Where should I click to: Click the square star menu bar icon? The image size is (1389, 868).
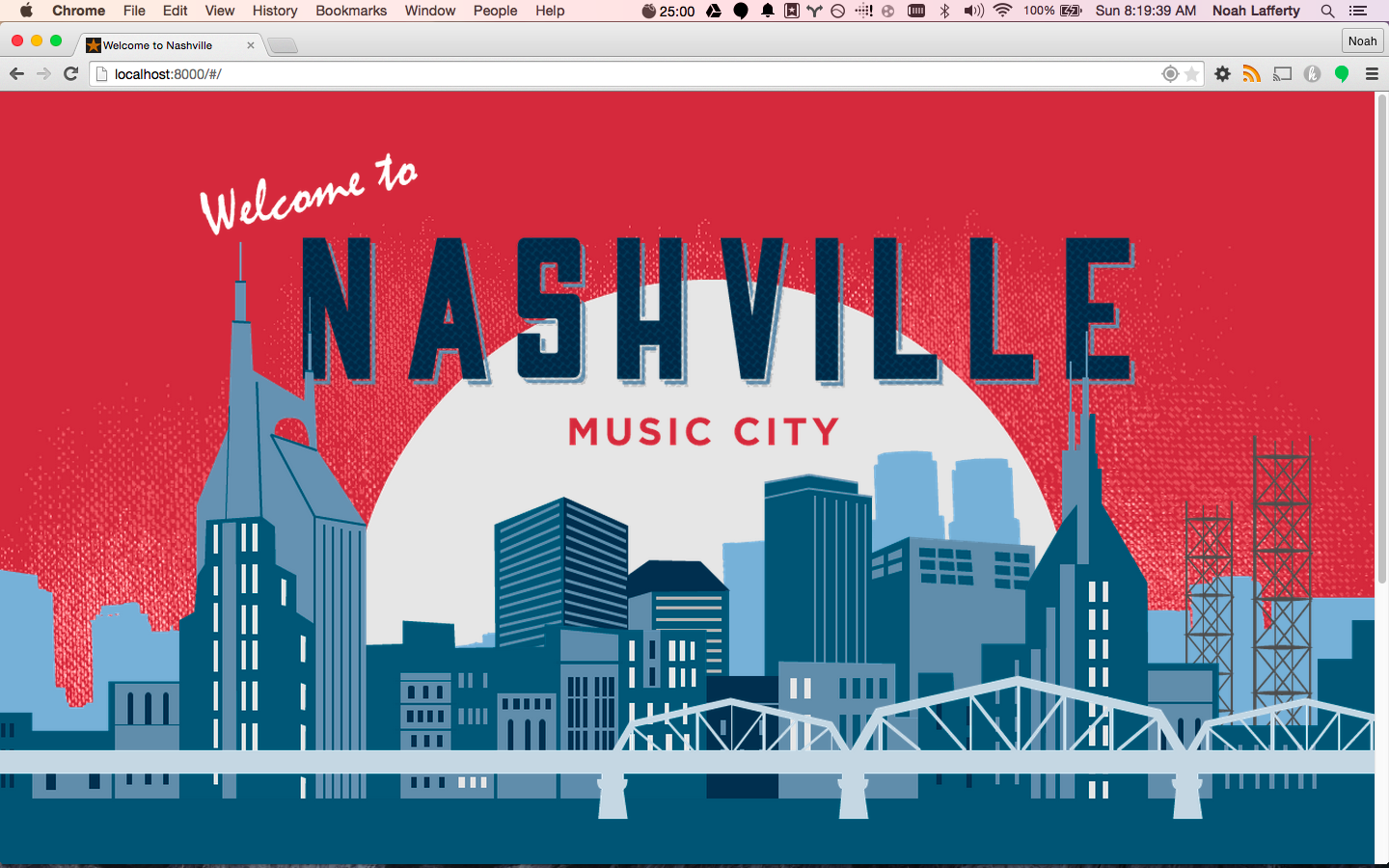791,11
